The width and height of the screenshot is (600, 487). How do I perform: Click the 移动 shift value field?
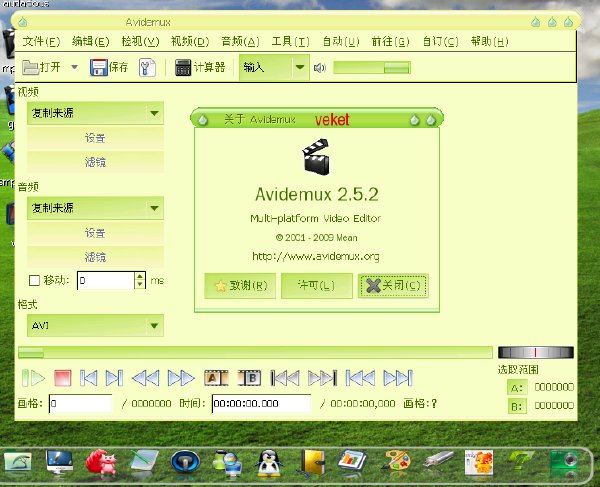[x=106, y=280]
